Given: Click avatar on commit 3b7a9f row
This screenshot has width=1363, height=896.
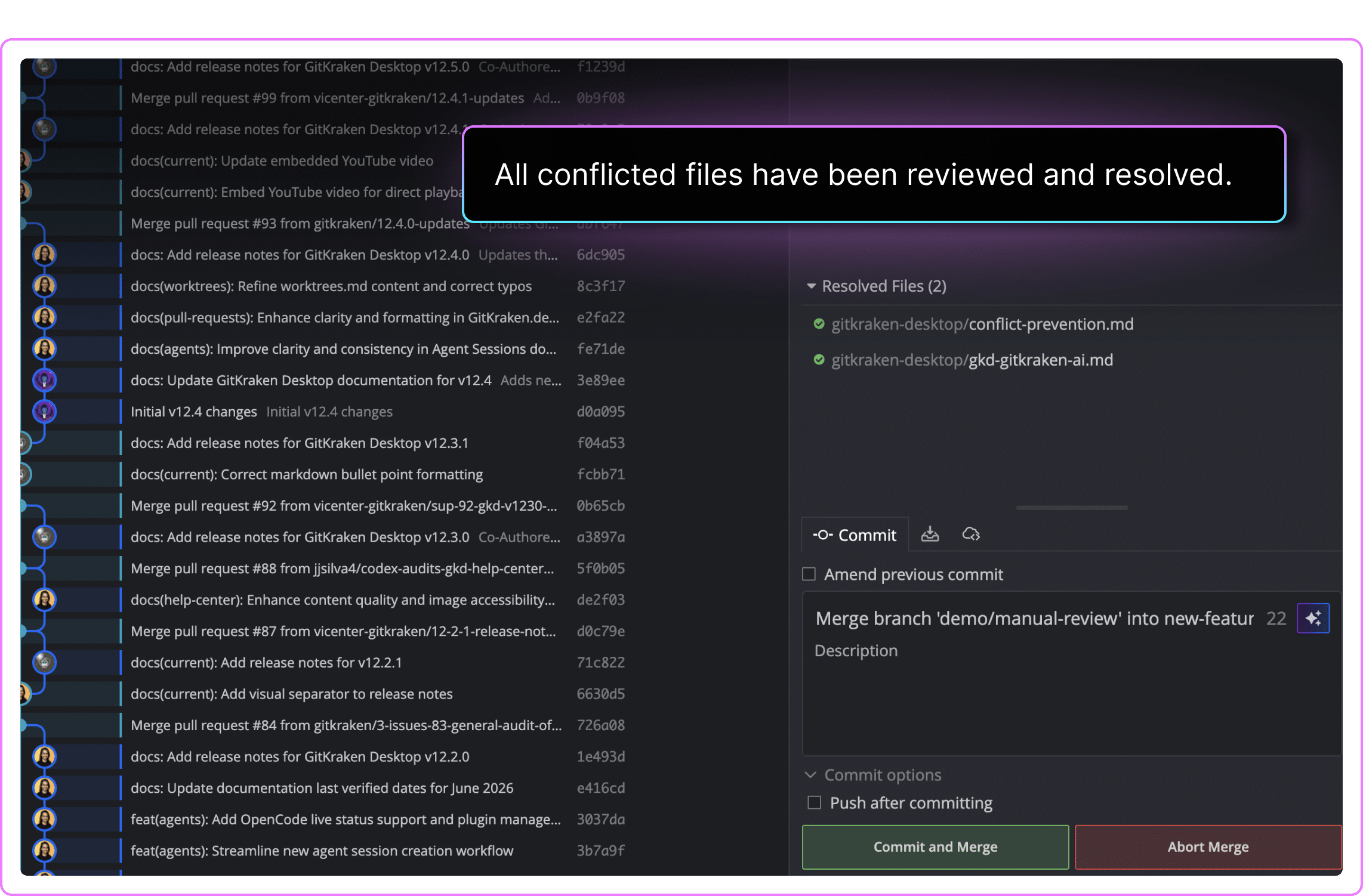Looking at the screenshot, I should pos(44,851).
